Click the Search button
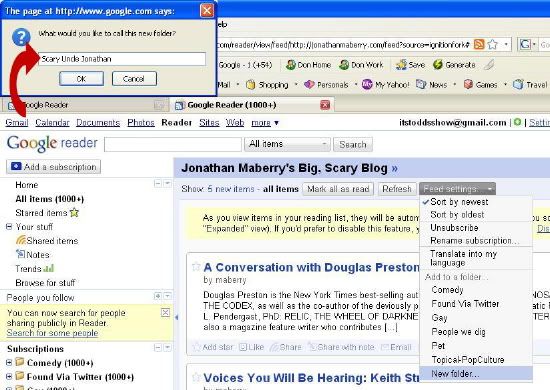This screenshot has width=550, height=390. click(x=353, y=144)
